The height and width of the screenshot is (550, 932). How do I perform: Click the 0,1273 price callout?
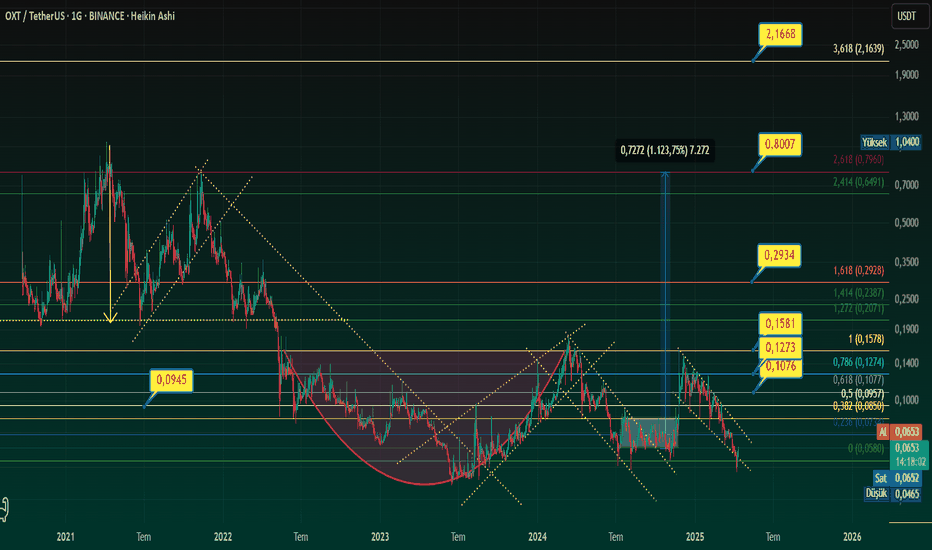(780, 347)
